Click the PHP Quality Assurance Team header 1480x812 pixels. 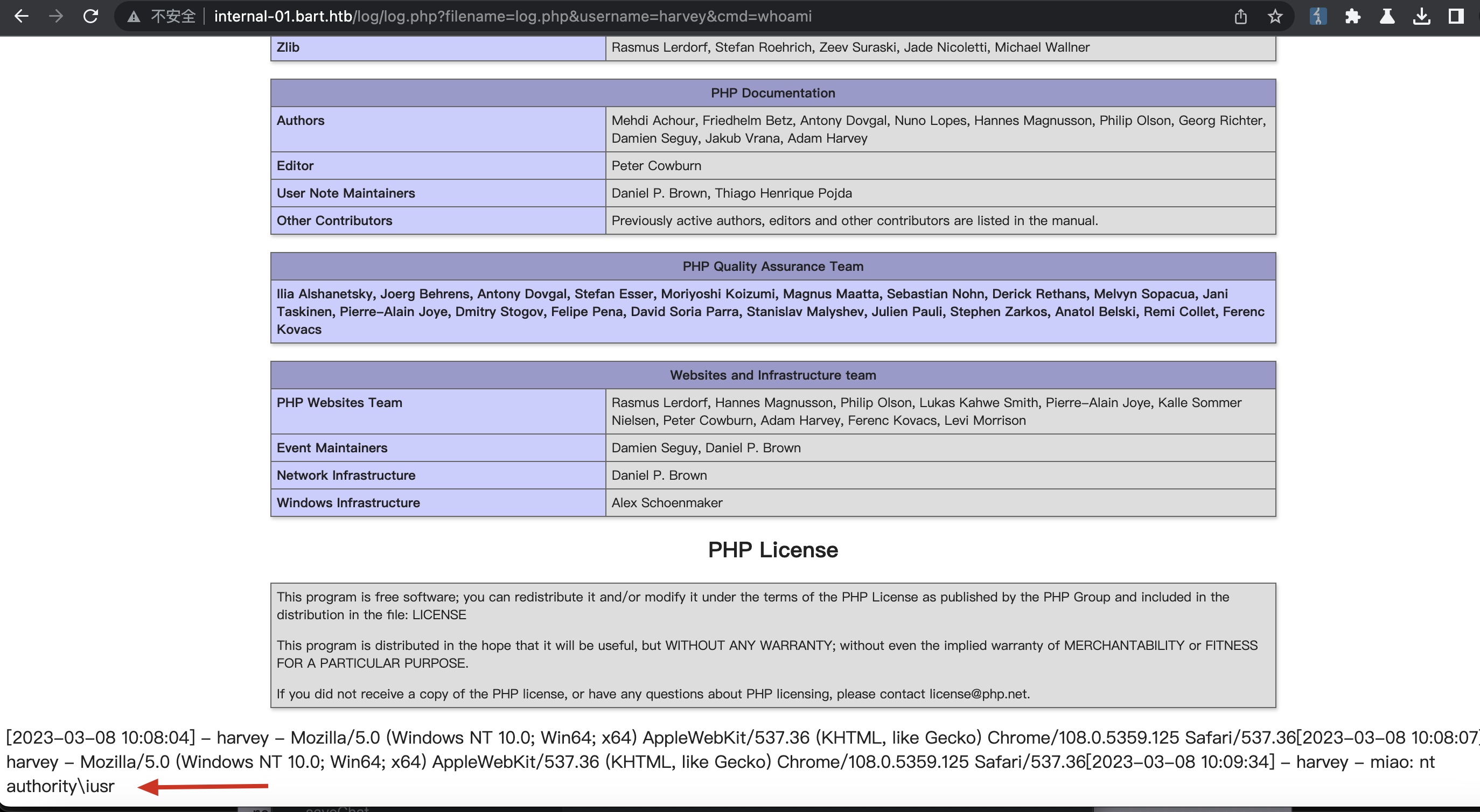tap(773, 267)
